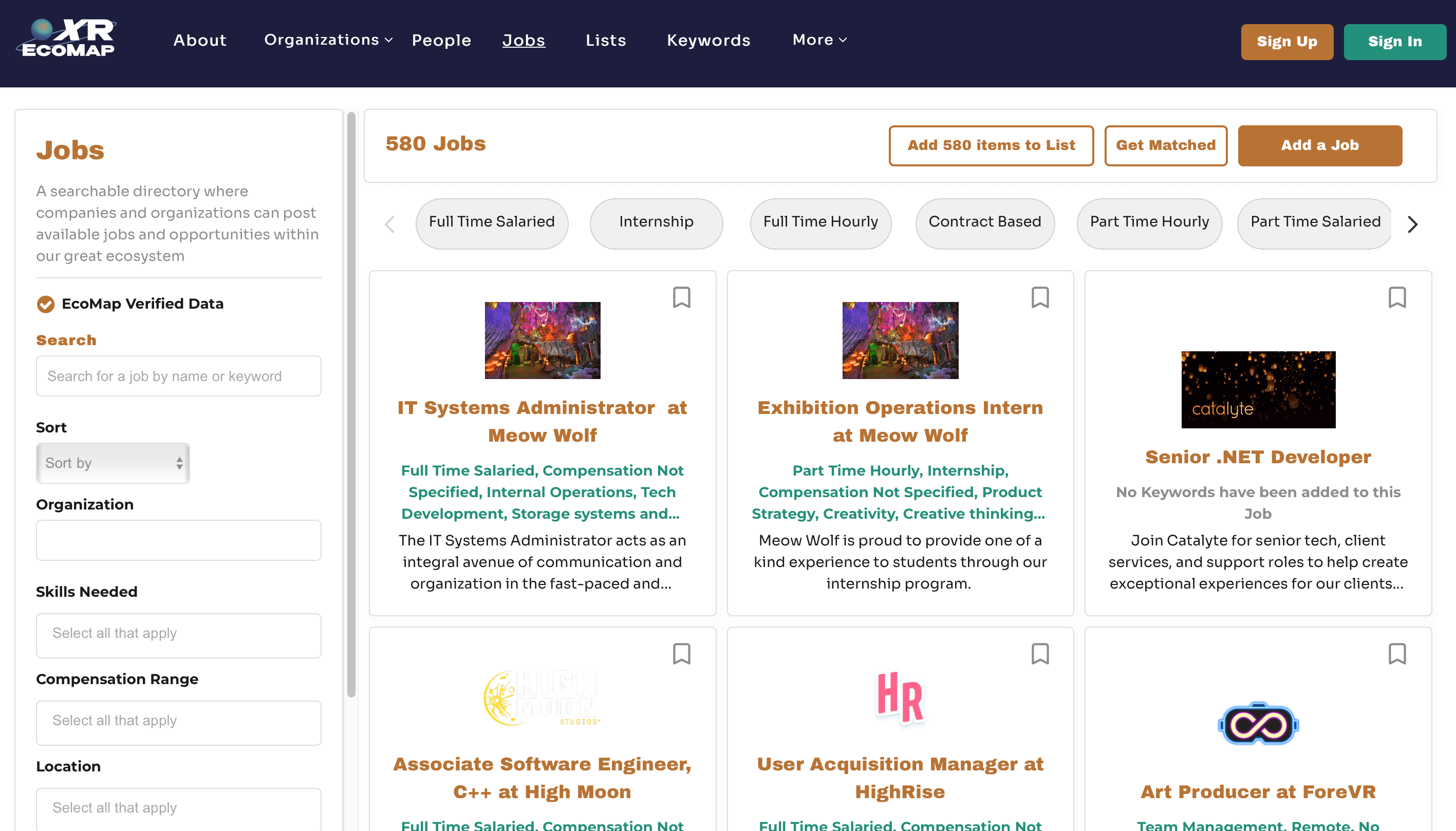
Task: Bookmark the Art Producer at ForeVR job
Action: coord(1397,654)
